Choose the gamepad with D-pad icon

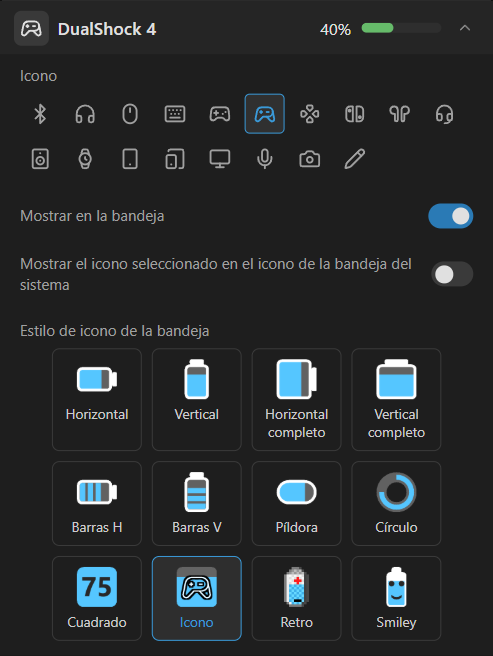pos(220,114)
